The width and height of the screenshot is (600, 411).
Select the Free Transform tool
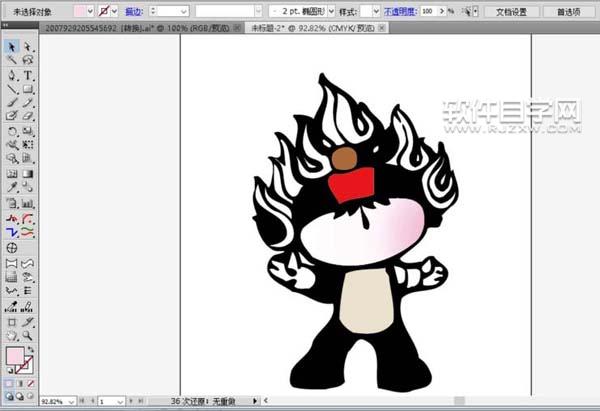coord(27,145)
